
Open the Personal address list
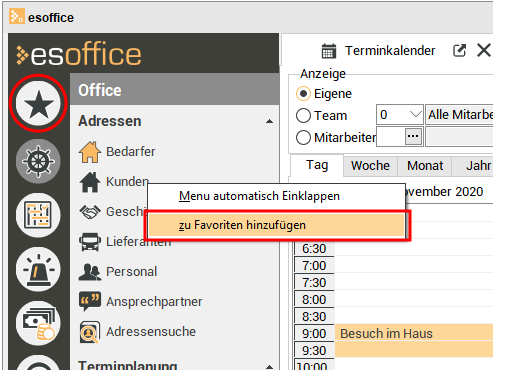pyautogui.click(x=118, y=272)
